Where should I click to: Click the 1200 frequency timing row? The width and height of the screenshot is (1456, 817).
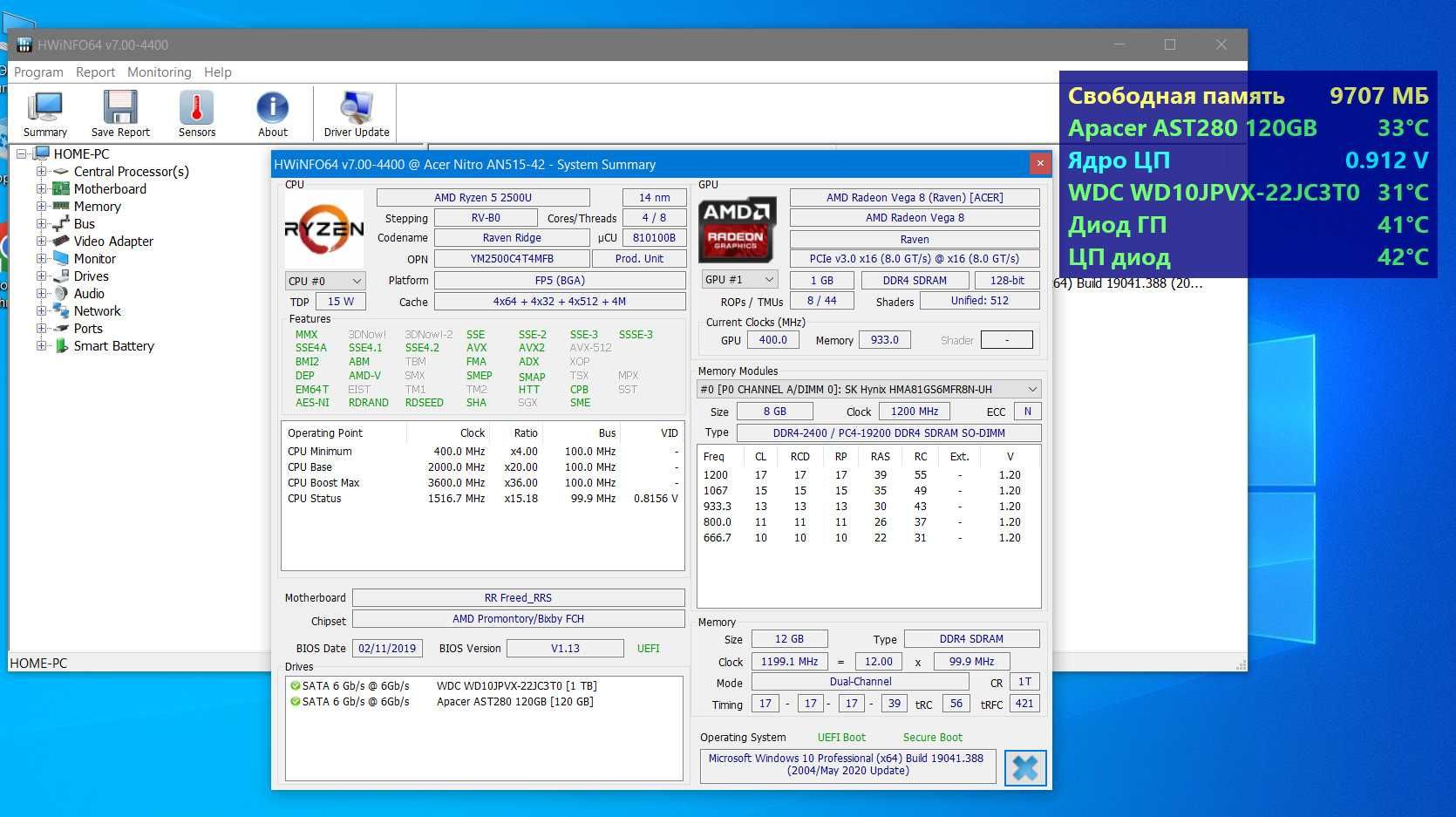[x=867, y=475]
